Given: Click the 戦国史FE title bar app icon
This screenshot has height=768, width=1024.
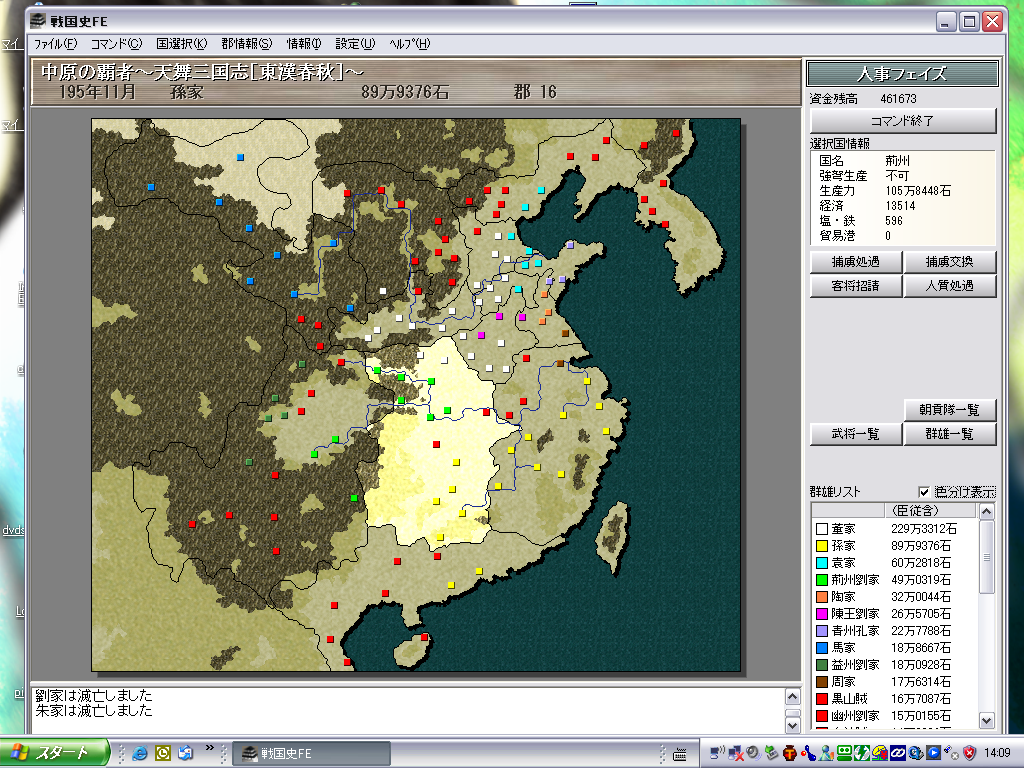Looking at the screenshot, I should 39,22.
